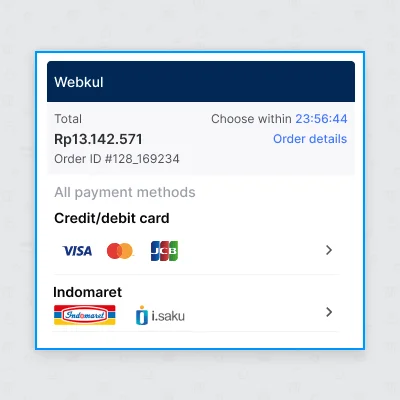Click the Indomaret store logo
Screen dimensions: 400x400
(85, 315)
